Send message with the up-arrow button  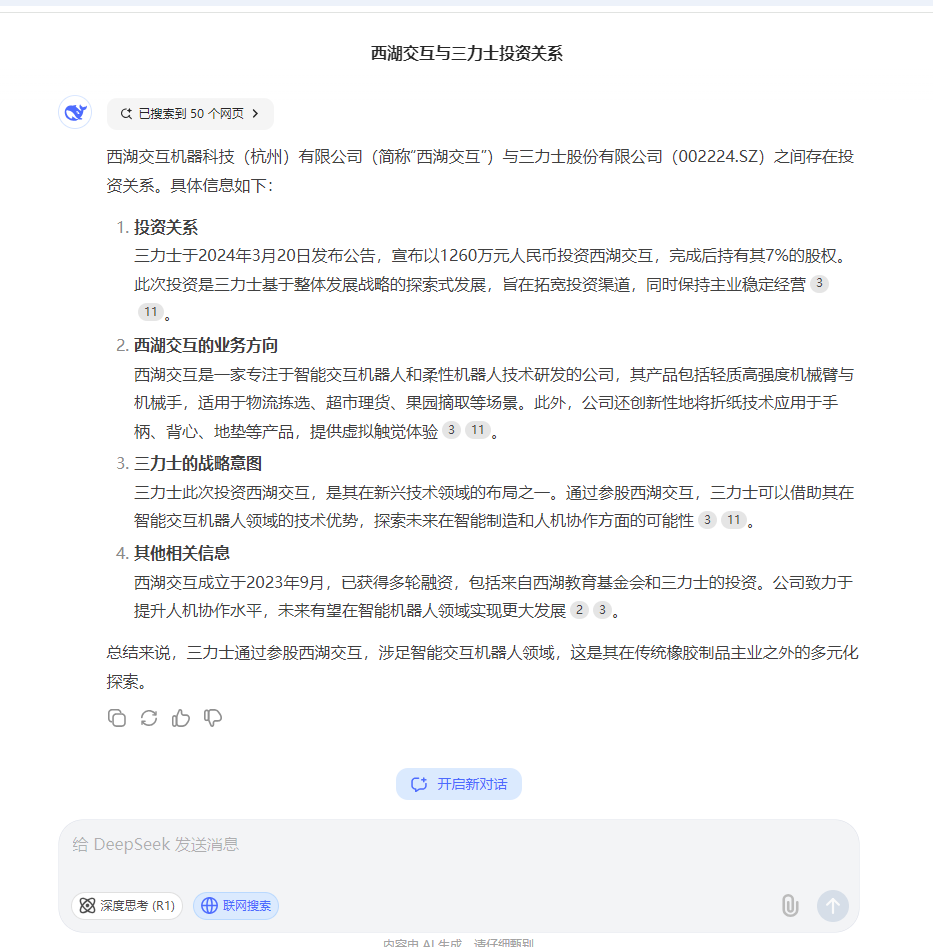tap(833, 906)
